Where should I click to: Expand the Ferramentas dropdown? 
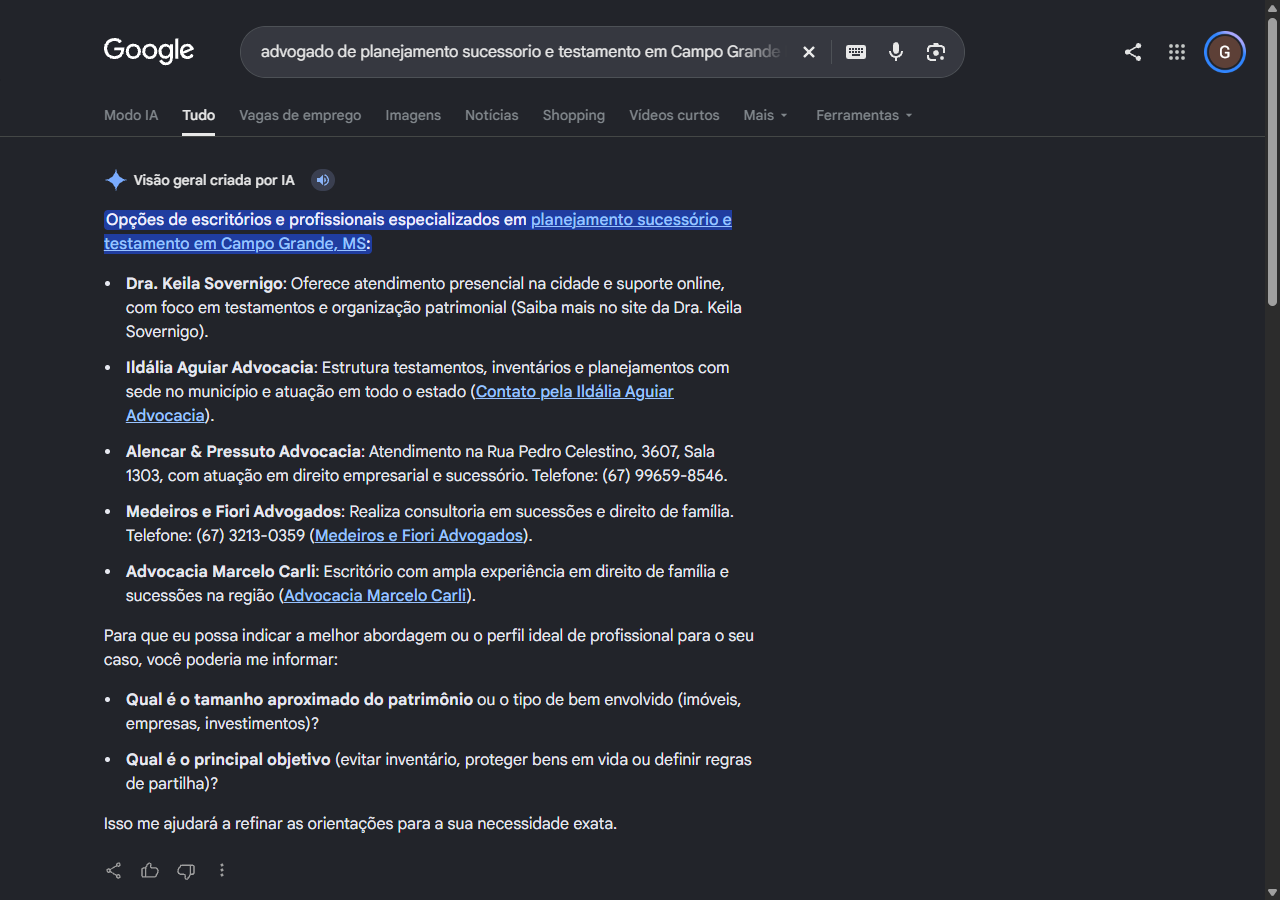tap(865, 115)
